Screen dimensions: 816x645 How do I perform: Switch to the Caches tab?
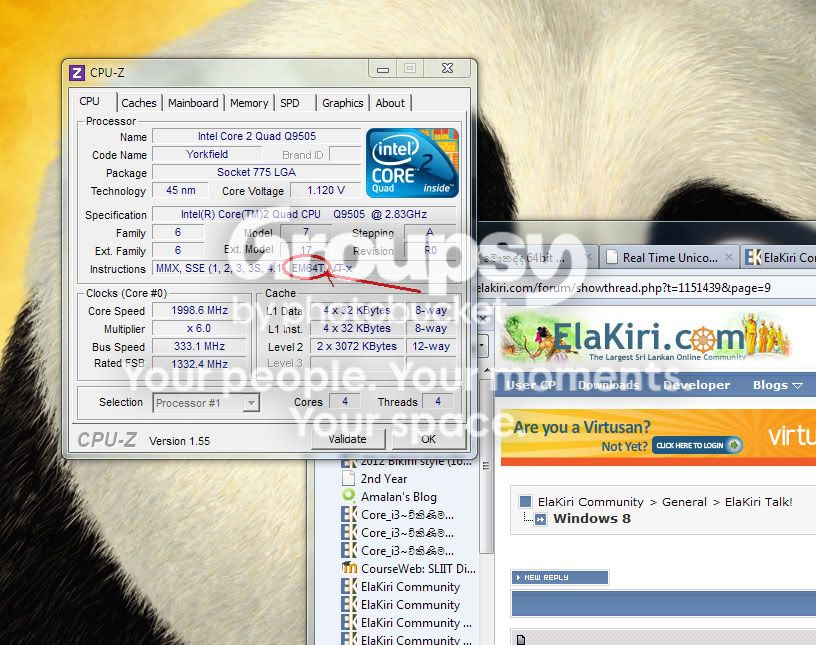[x=138, y=103]
